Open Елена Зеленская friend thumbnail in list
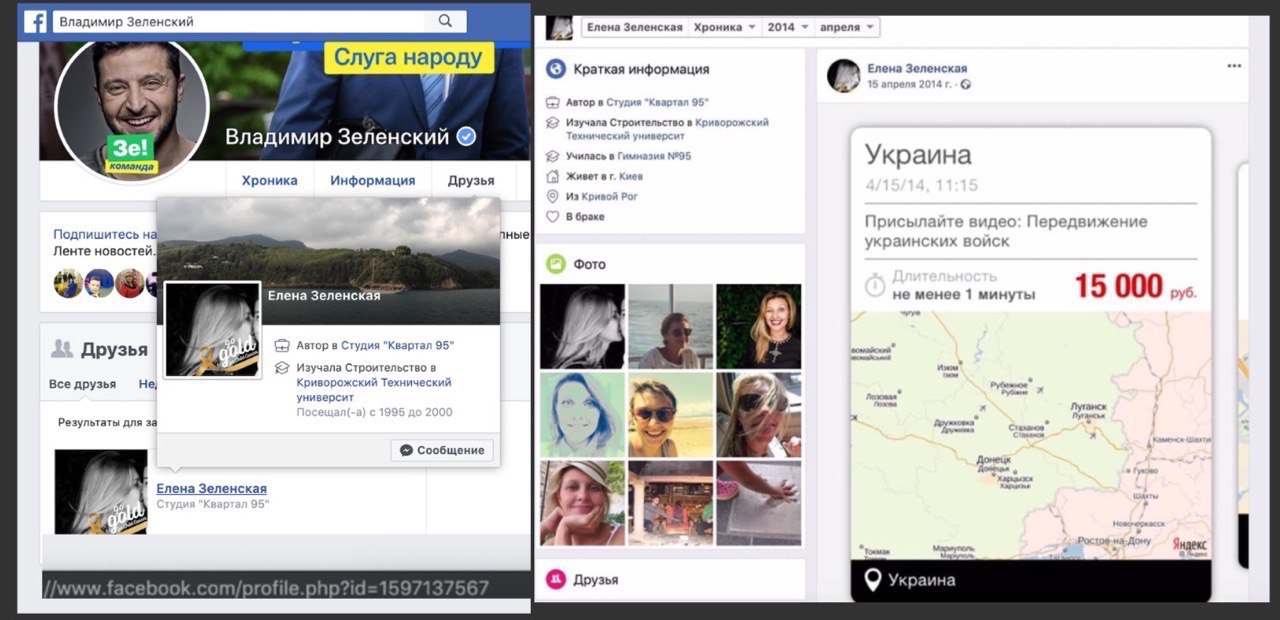The width and height of the screenshot is (1280, 620). tap(101, 491)
